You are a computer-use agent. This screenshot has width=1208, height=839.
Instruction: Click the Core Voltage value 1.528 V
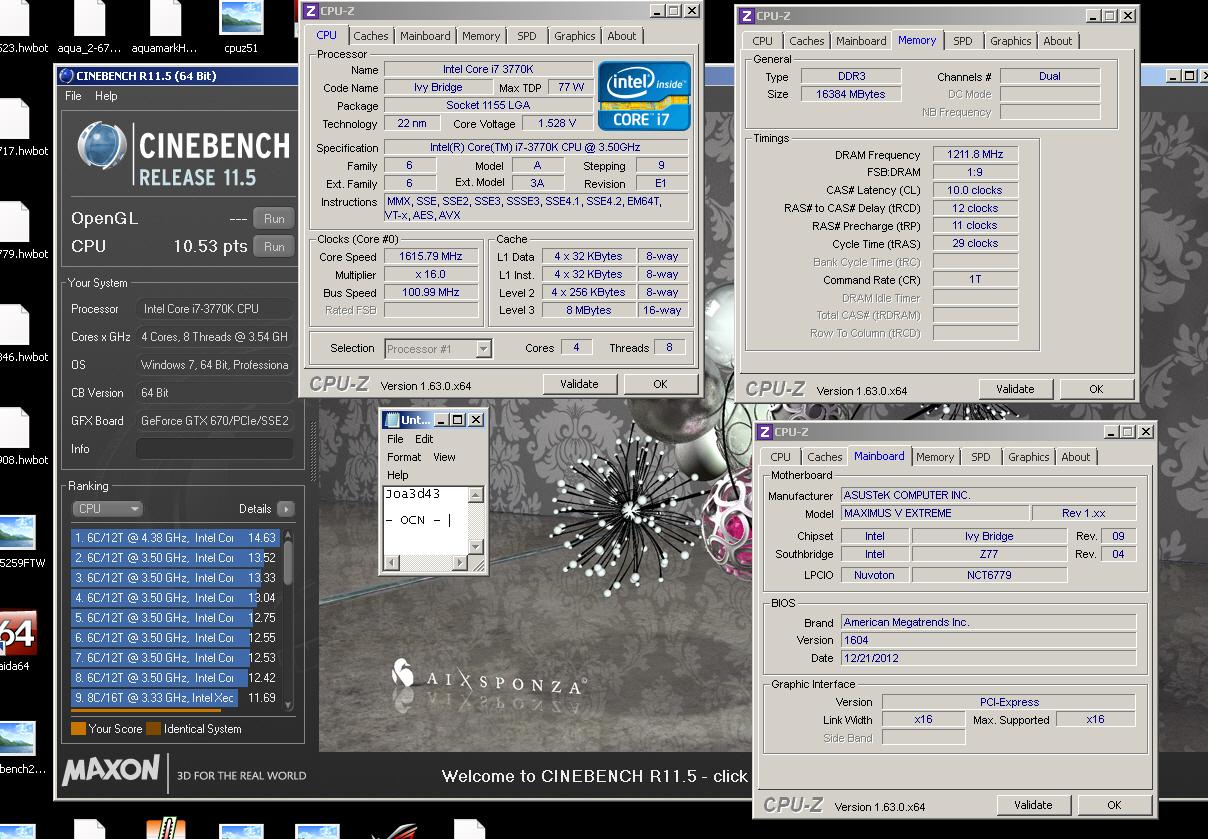557,124
